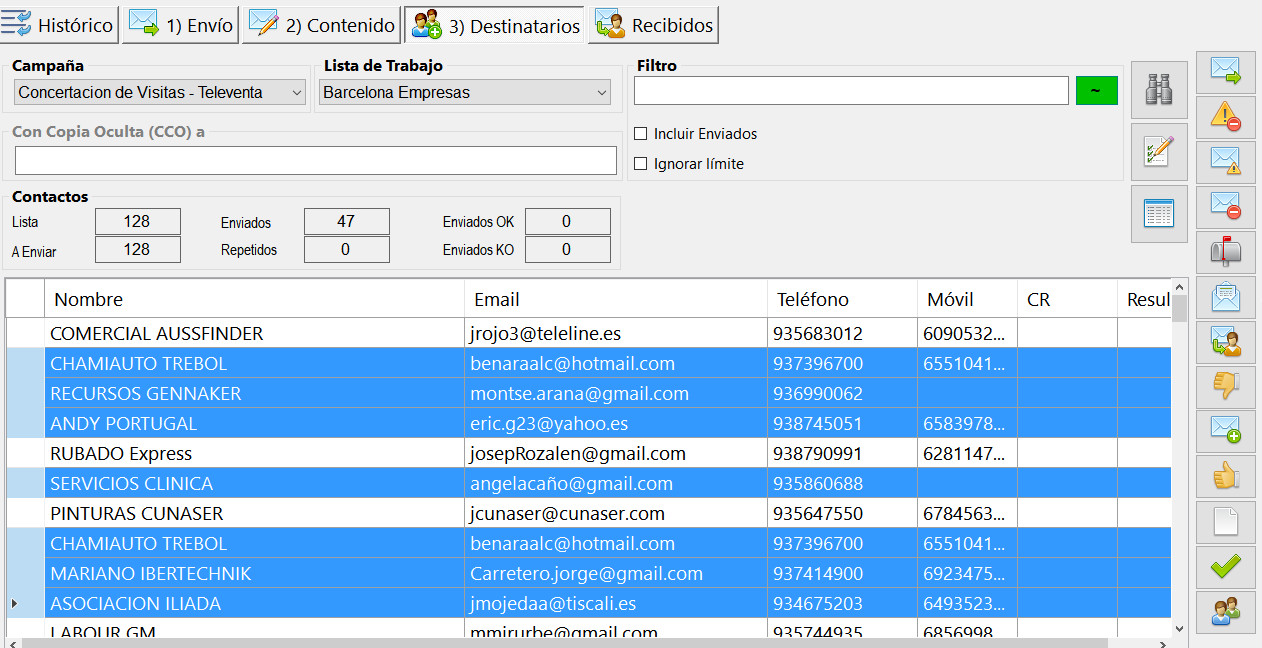Click the blue table grid icon button

(1159, 214)
